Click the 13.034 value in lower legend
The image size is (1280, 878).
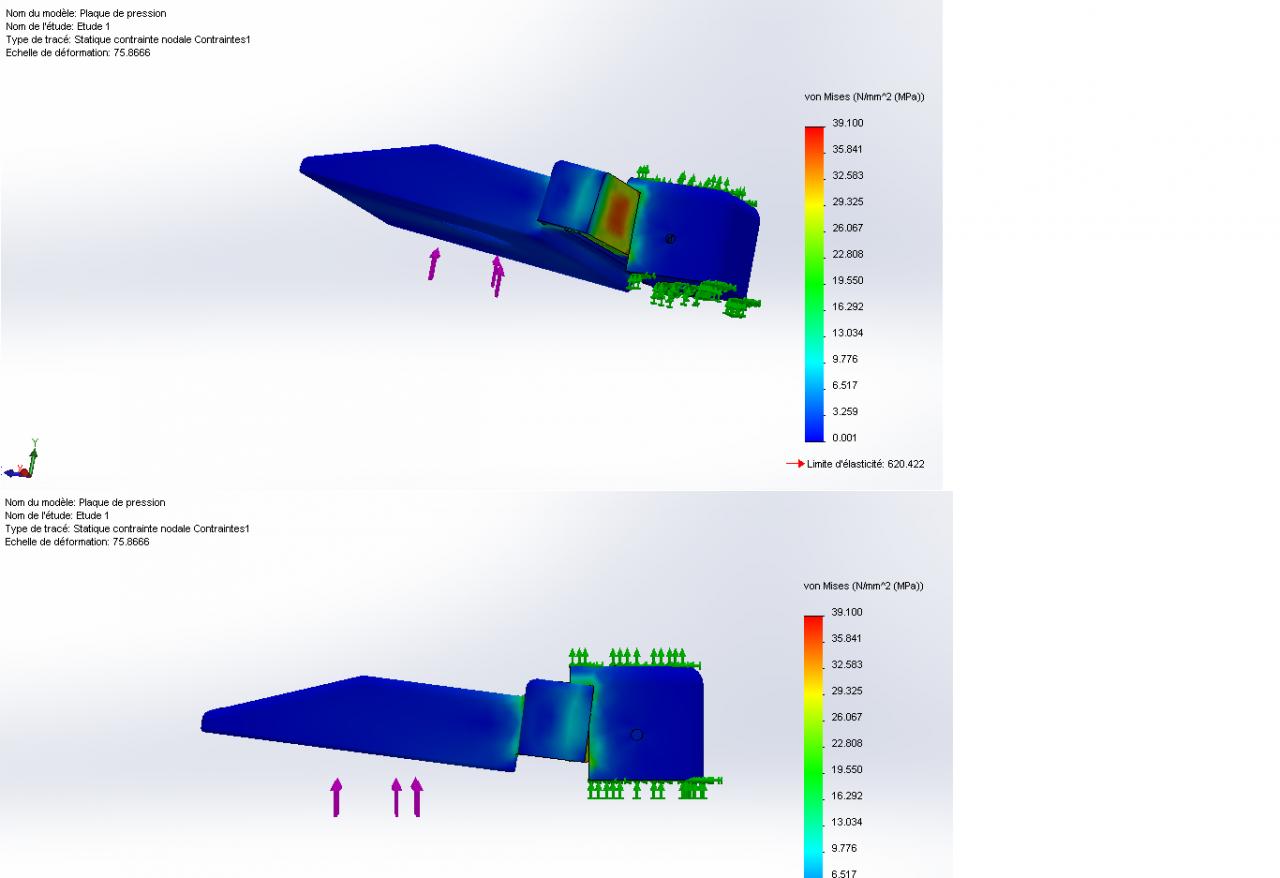[847, 822]
